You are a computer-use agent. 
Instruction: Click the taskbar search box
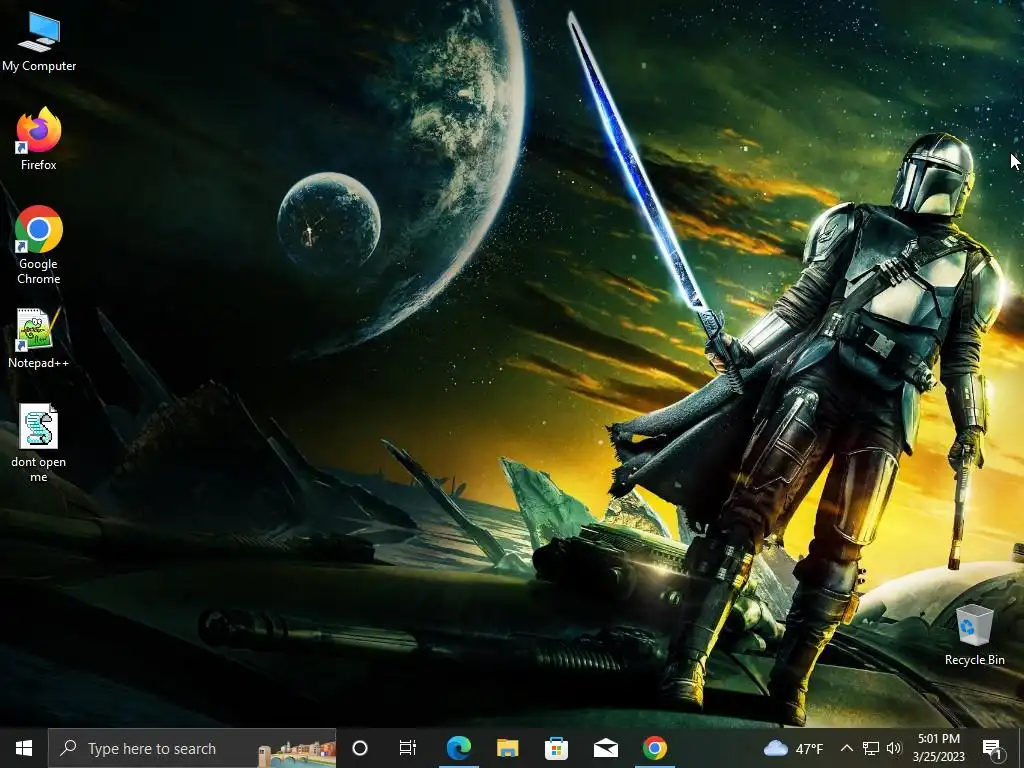192,748
